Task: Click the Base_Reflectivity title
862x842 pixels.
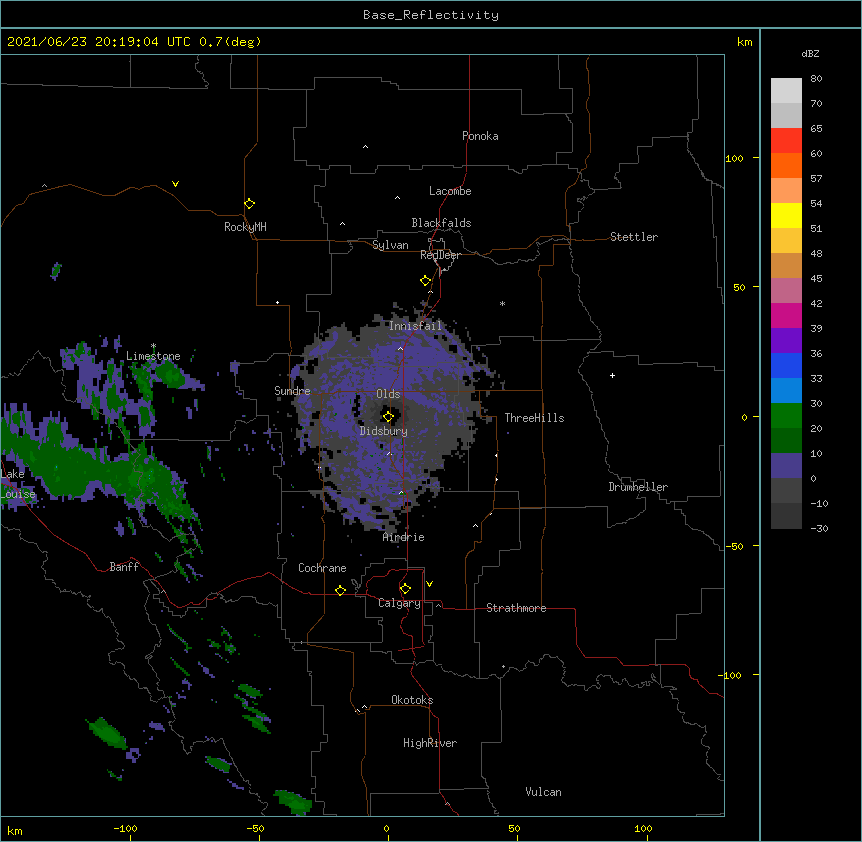Action: point(430,15)
